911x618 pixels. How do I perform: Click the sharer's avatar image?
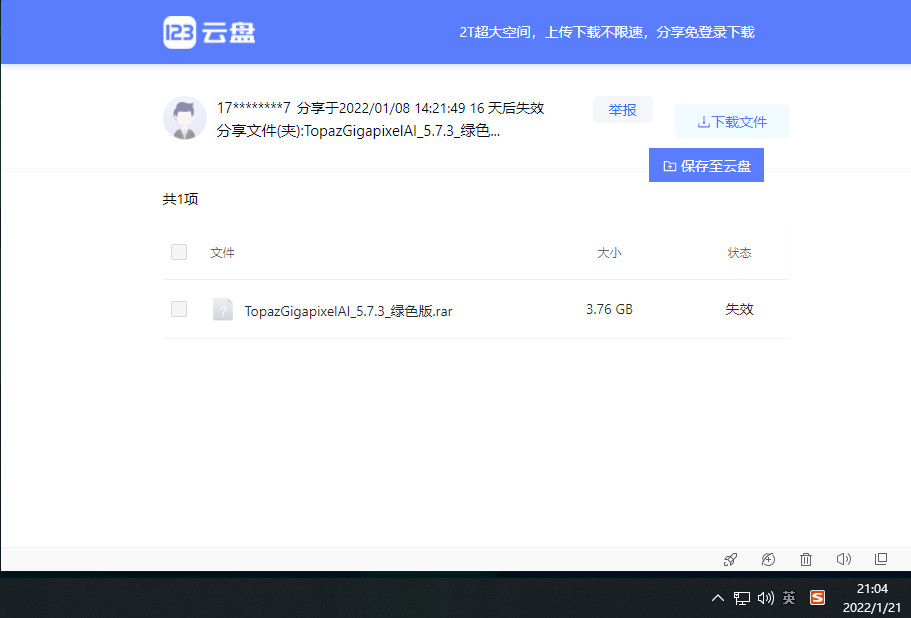coord(185,118)
